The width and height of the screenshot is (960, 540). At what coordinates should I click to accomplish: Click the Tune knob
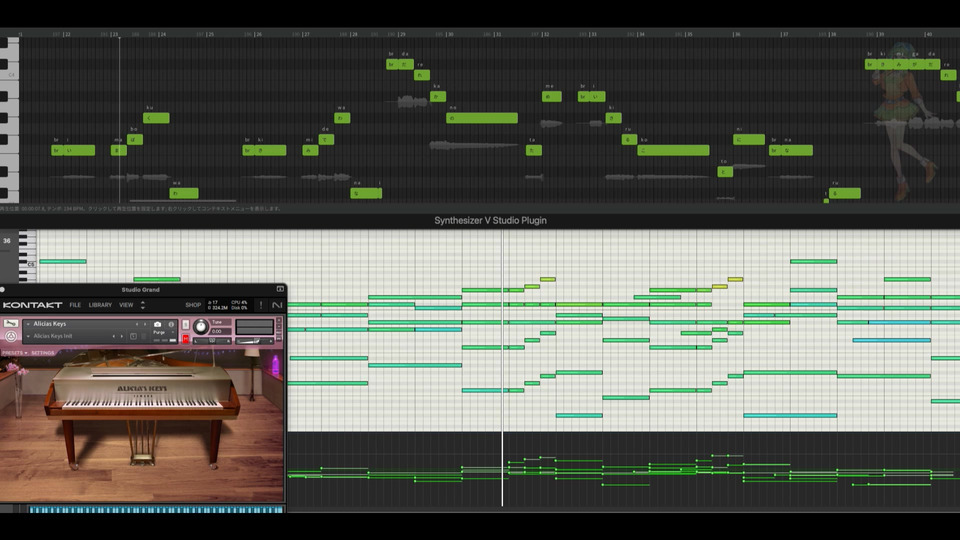pyautogui.click(x=201, y=327)
